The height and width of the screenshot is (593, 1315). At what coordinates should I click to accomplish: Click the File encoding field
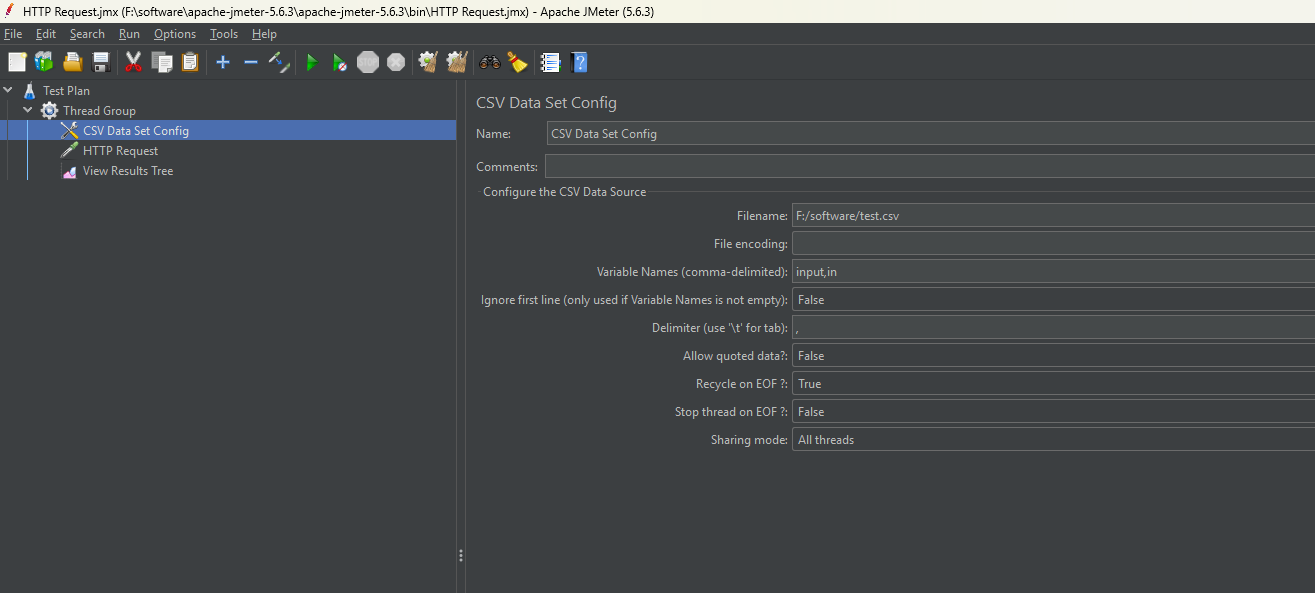click(x=1053, y=243)
